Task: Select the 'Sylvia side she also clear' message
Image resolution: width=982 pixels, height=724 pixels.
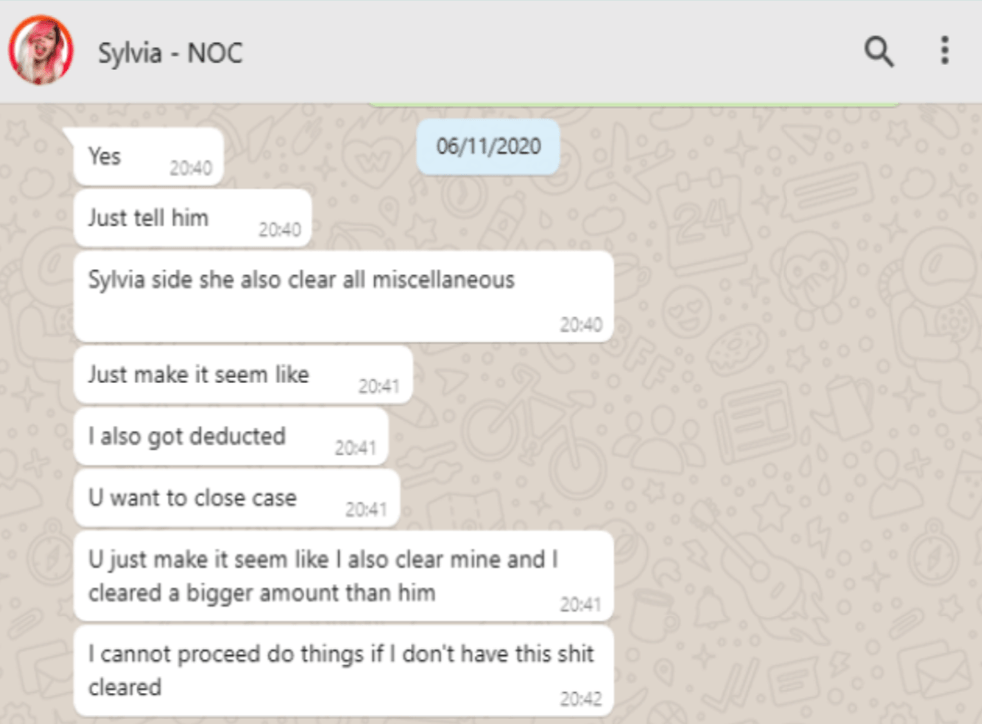Action: (343, 296)
